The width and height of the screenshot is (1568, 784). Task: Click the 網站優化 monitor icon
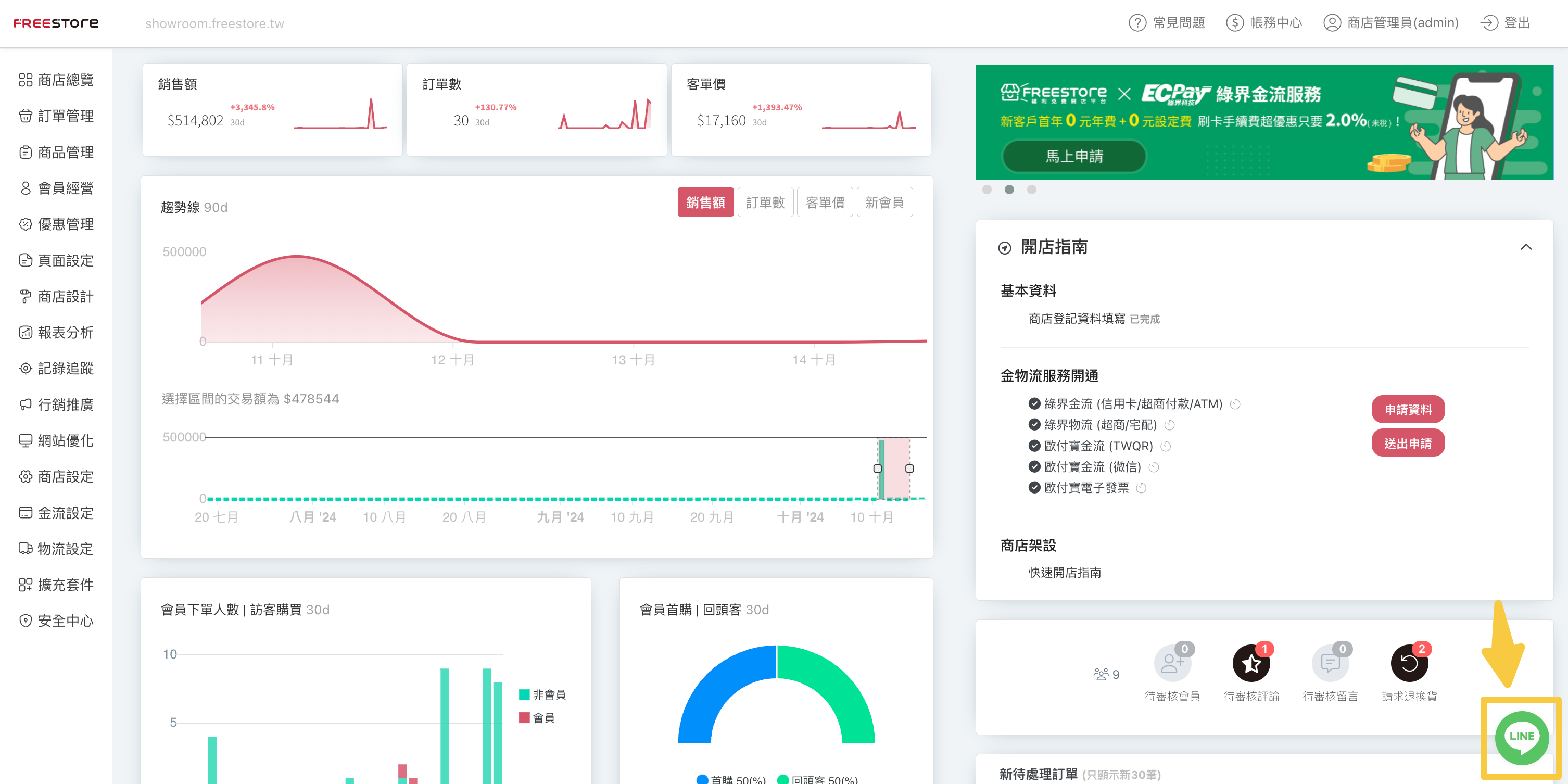point(26,441)
